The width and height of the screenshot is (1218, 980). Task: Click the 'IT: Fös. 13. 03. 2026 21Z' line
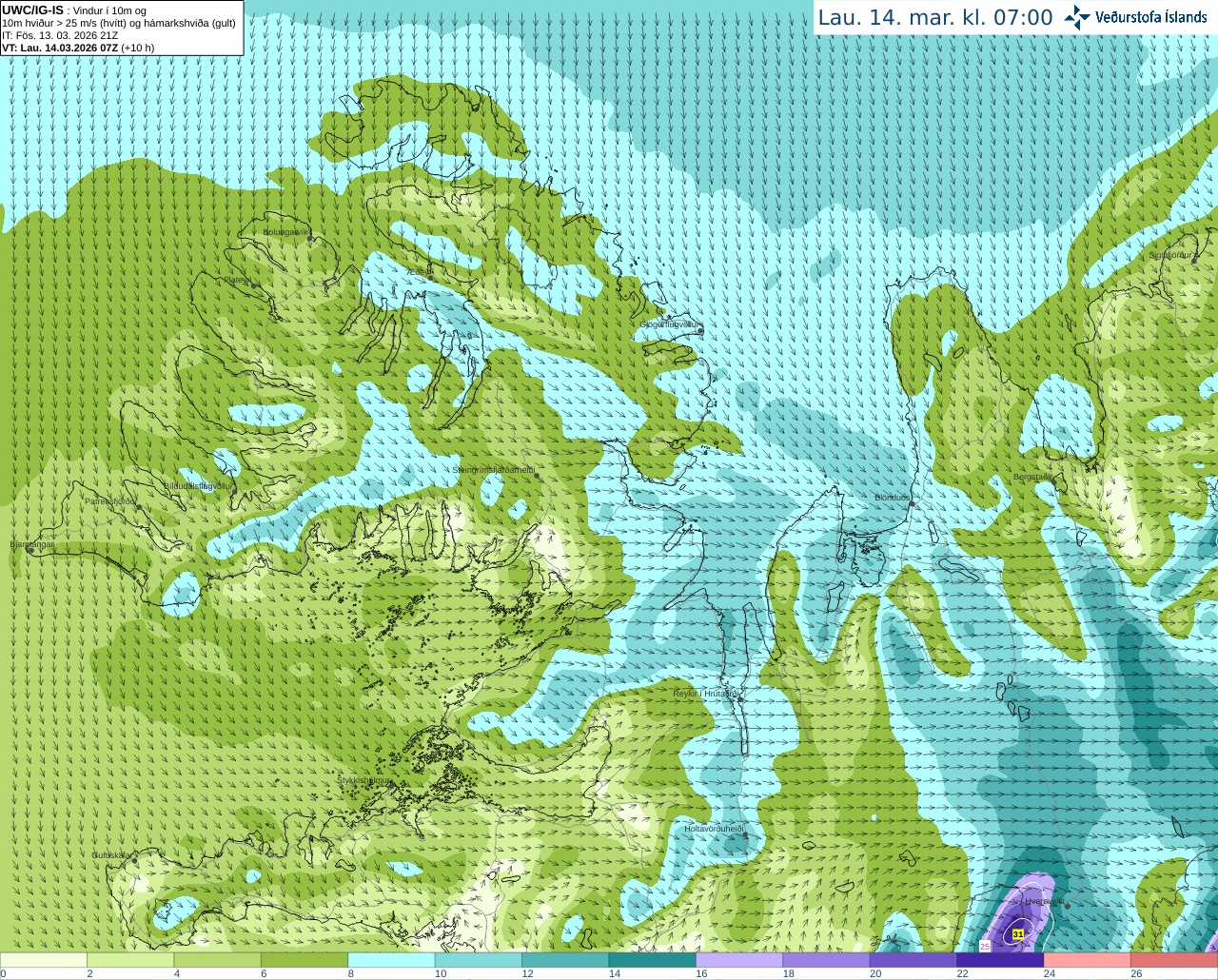tap(60, 35)
